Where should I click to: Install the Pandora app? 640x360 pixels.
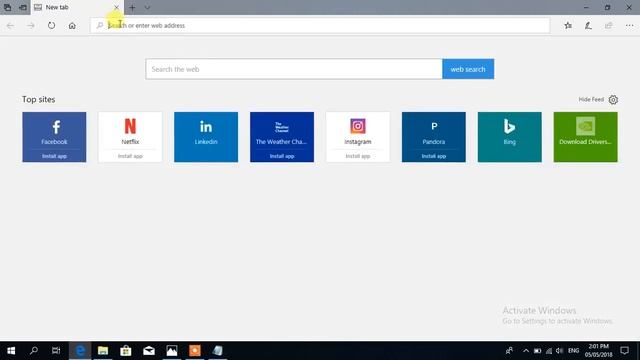pyautogui.click(x=434, y=156)
